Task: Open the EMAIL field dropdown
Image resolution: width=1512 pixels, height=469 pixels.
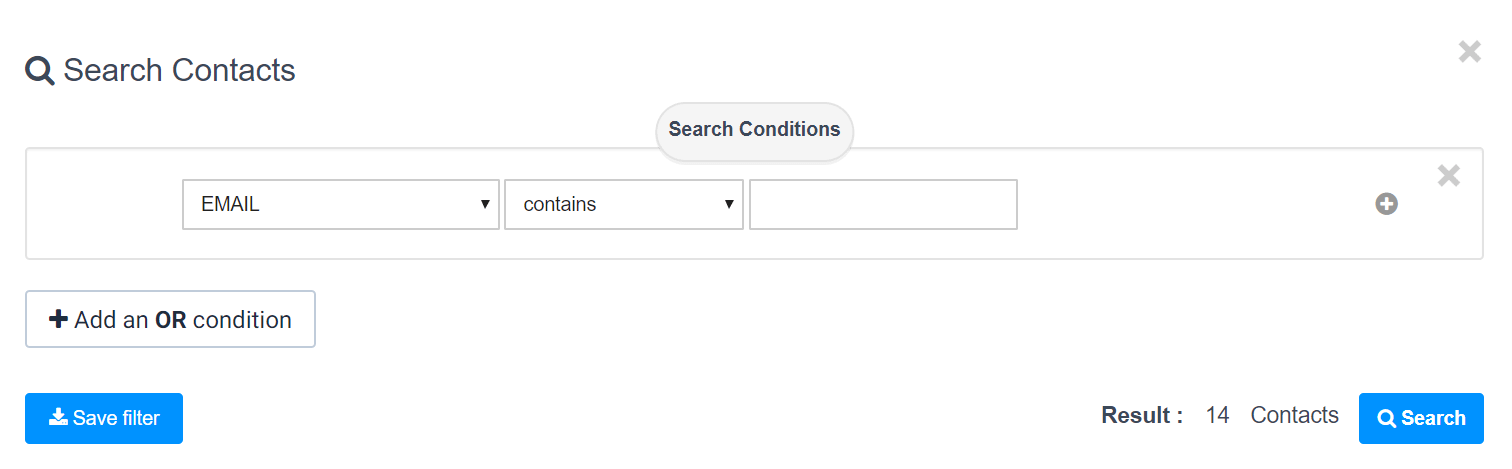Action: tap(341, 204)
